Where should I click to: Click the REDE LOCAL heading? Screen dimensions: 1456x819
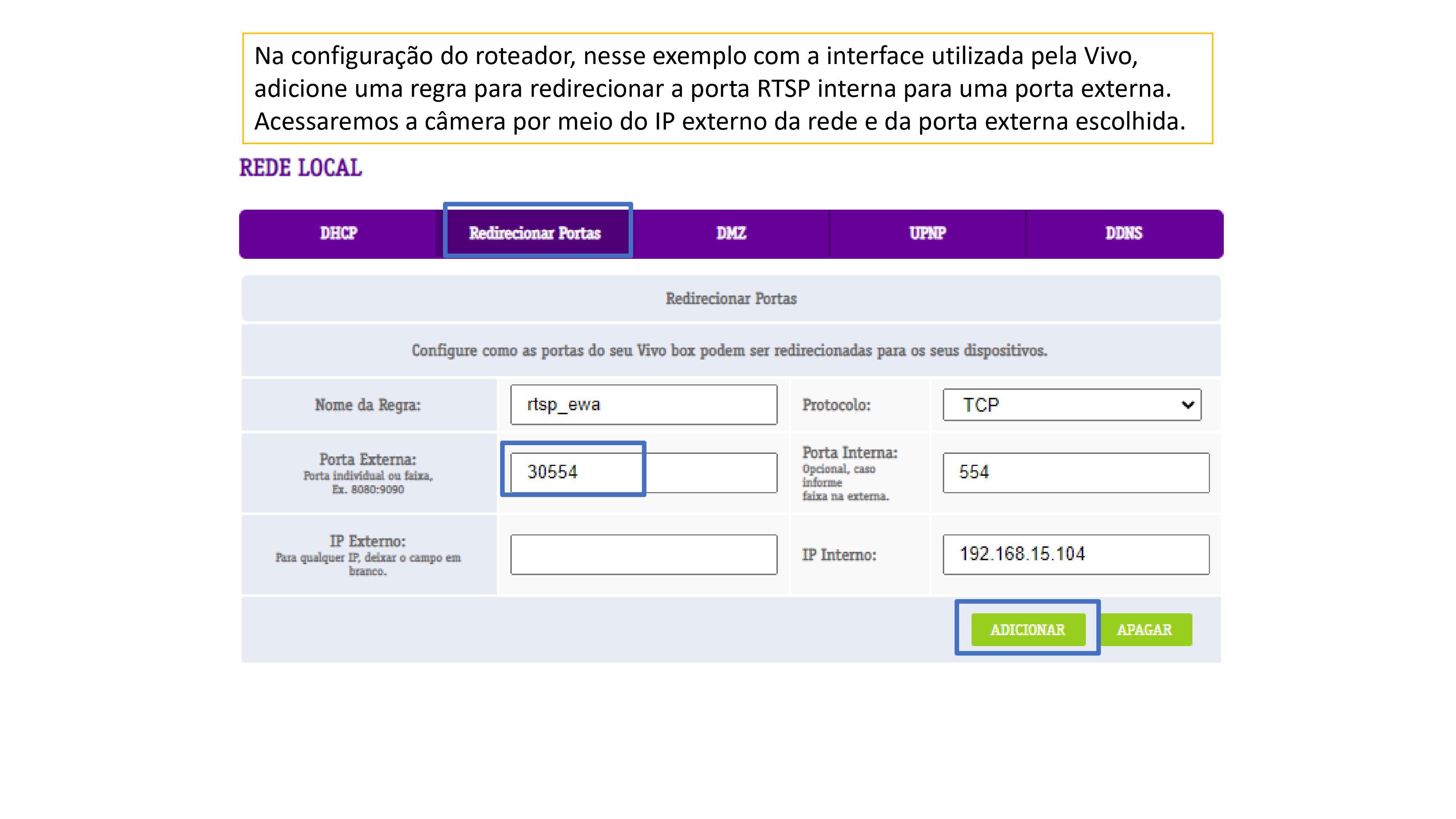301,168
